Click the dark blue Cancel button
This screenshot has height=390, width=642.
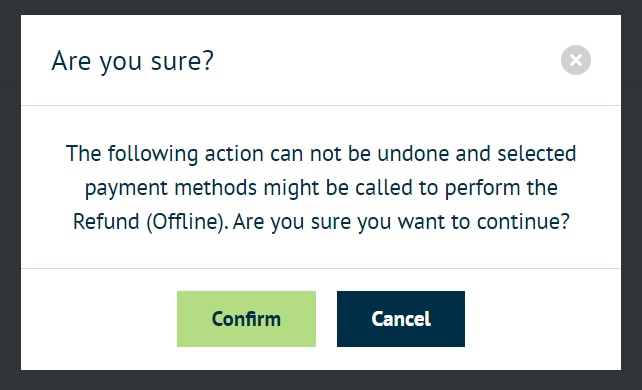pyautogui.click(x=401, y=319)
